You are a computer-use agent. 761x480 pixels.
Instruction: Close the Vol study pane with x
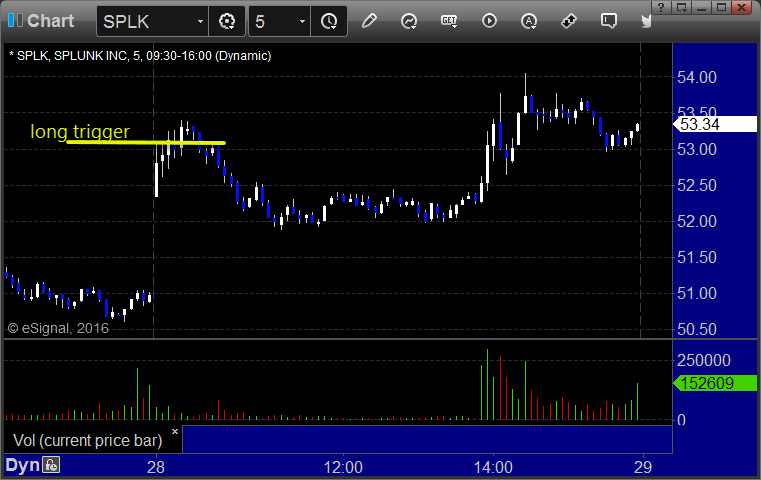[175, 431]
